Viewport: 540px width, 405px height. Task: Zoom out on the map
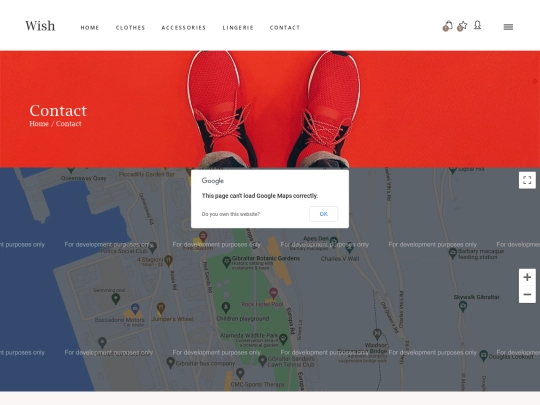pyautogui.click(x=527, y=294)
